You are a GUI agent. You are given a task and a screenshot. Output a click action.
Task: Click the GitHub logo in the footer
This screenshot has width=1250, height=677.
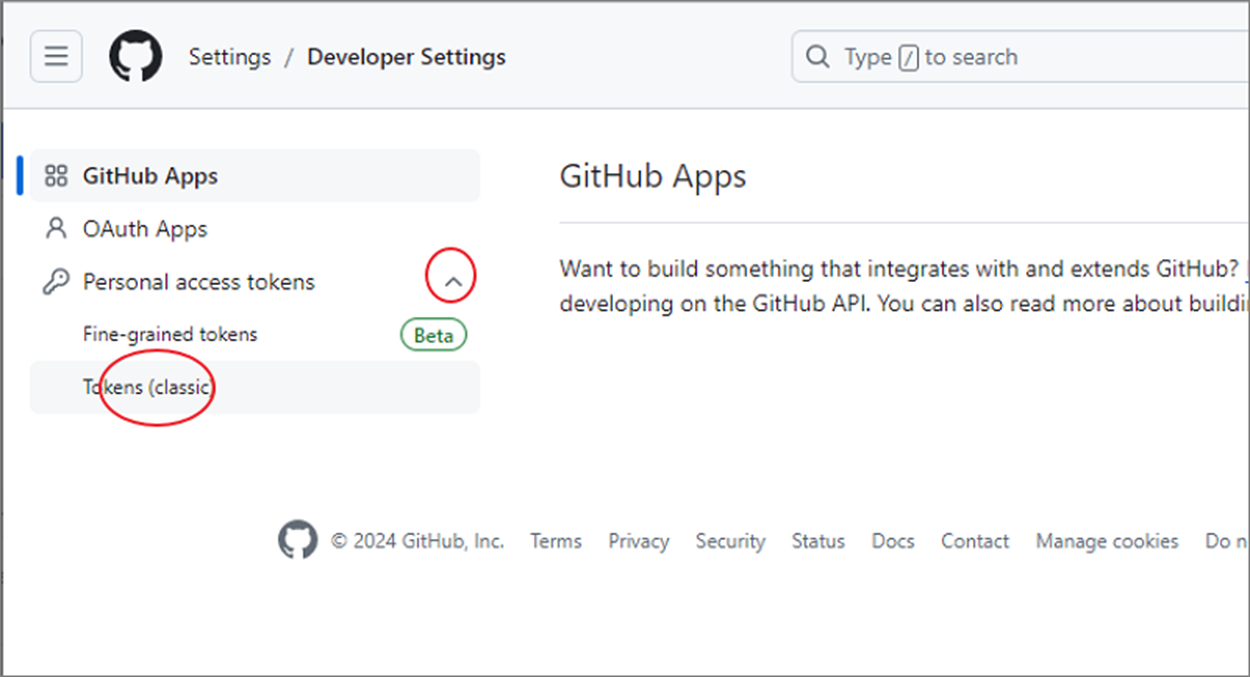pyautogui.click(x=298, y=540)
